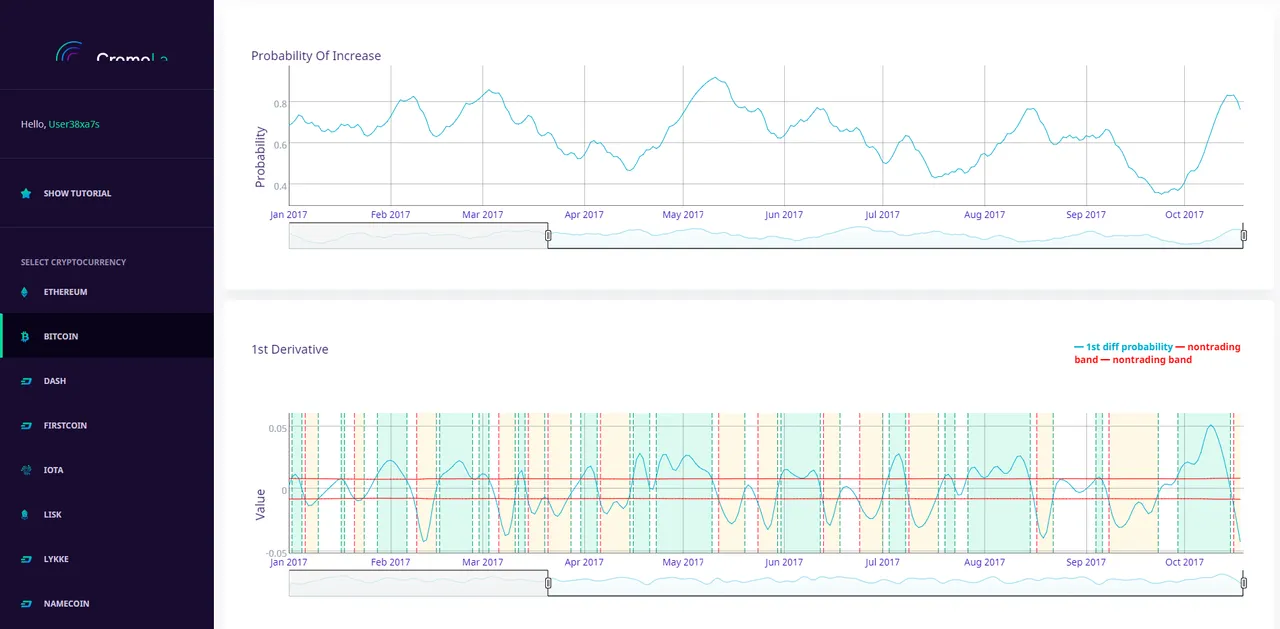Click right range slider handle of Derivative chart

click(x=1244, y=583)
